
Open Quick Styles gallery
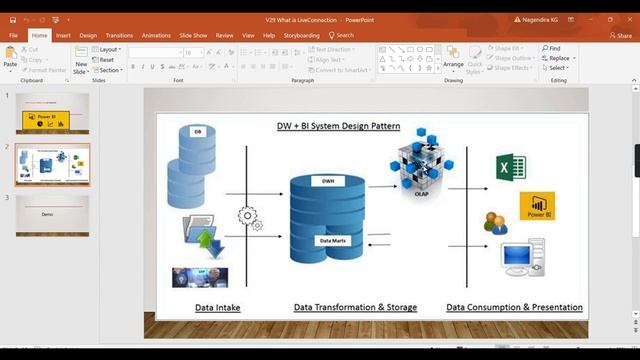(474, 60)
